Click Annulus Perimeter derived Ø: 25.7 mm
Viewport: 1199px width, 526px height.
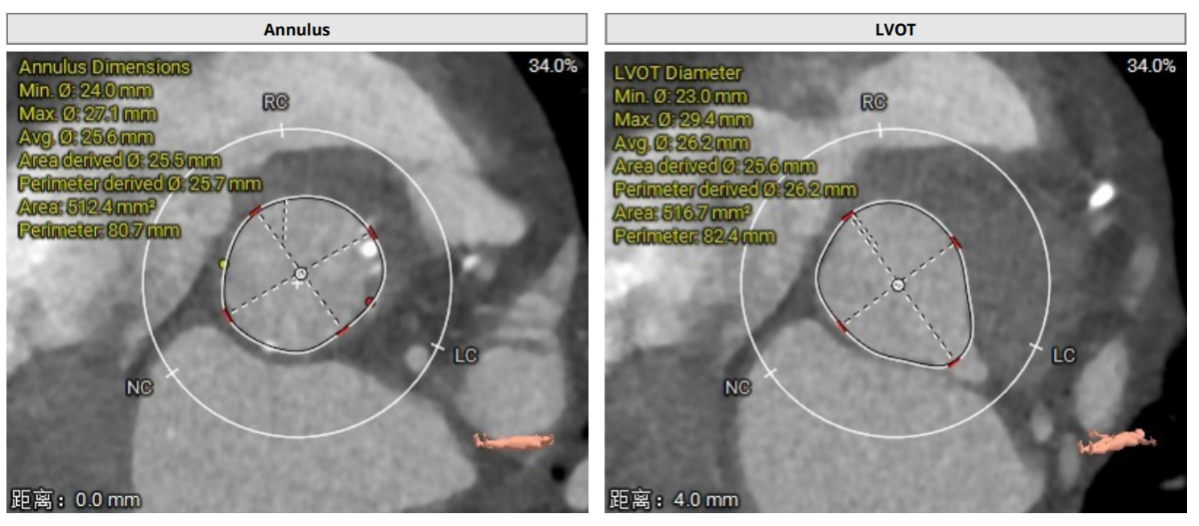click(x=140, y=183)
